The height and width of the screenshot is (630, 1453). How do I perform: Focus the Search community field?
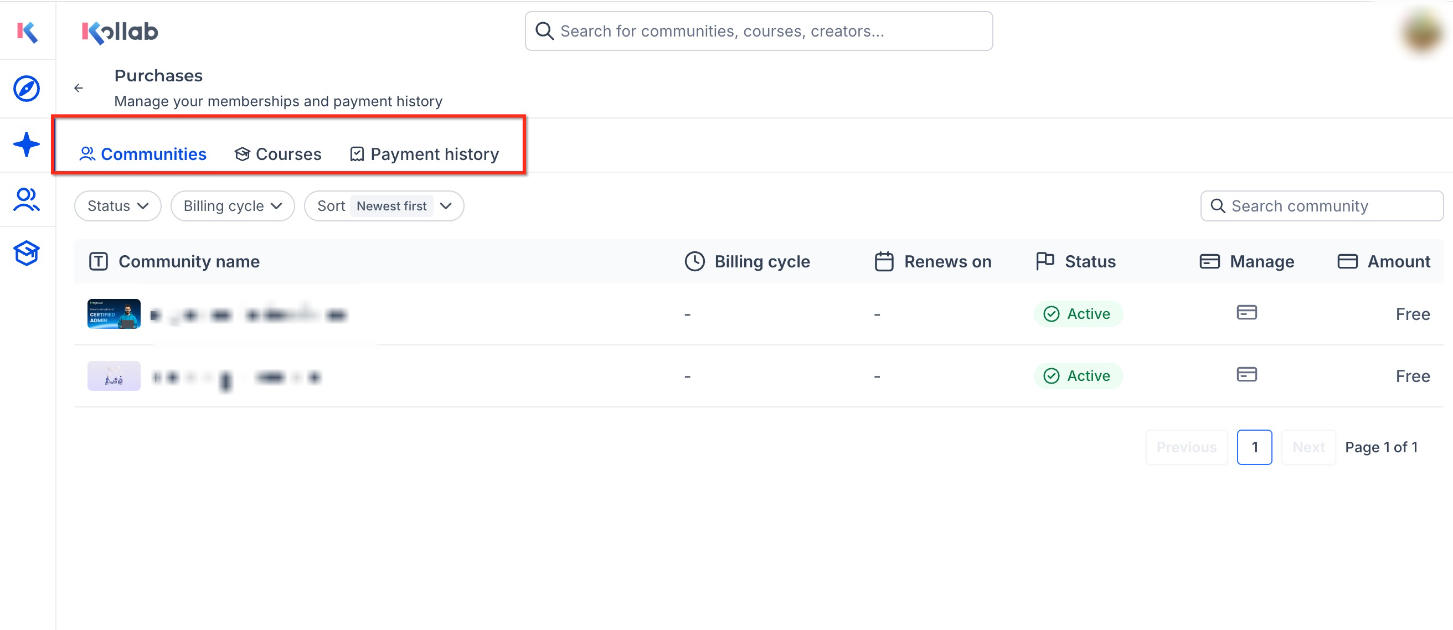[1322, 206]
